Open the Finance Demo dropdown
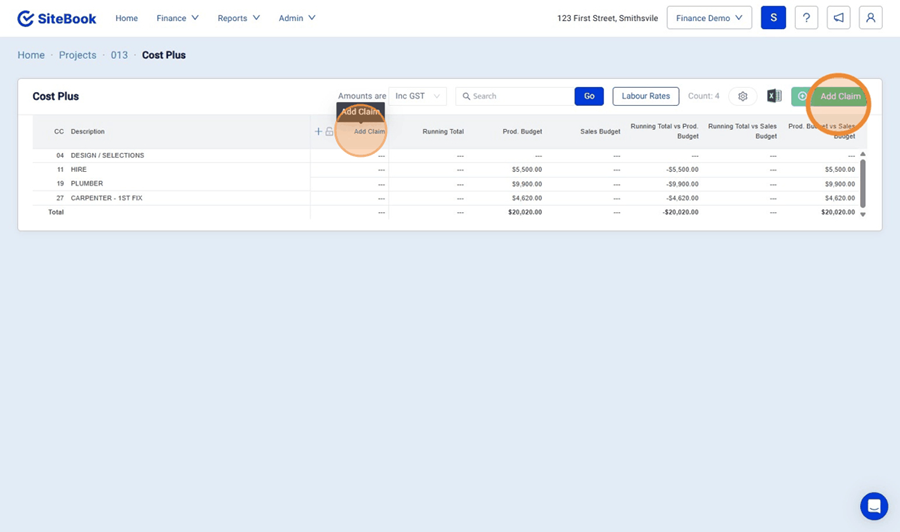 (x=709, y=18)
